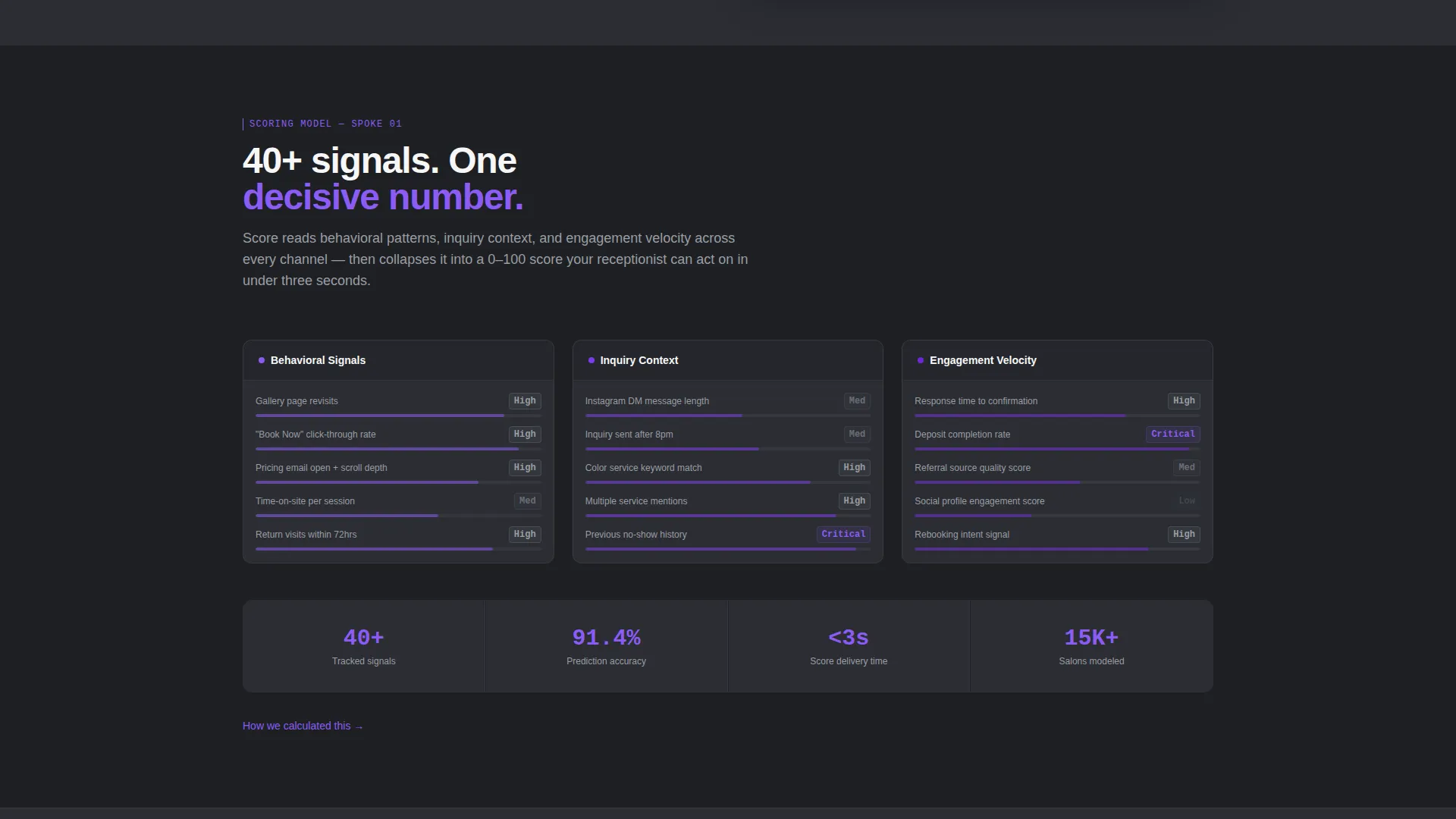Select Social profile engagement score label

click(x=979, y=501)
